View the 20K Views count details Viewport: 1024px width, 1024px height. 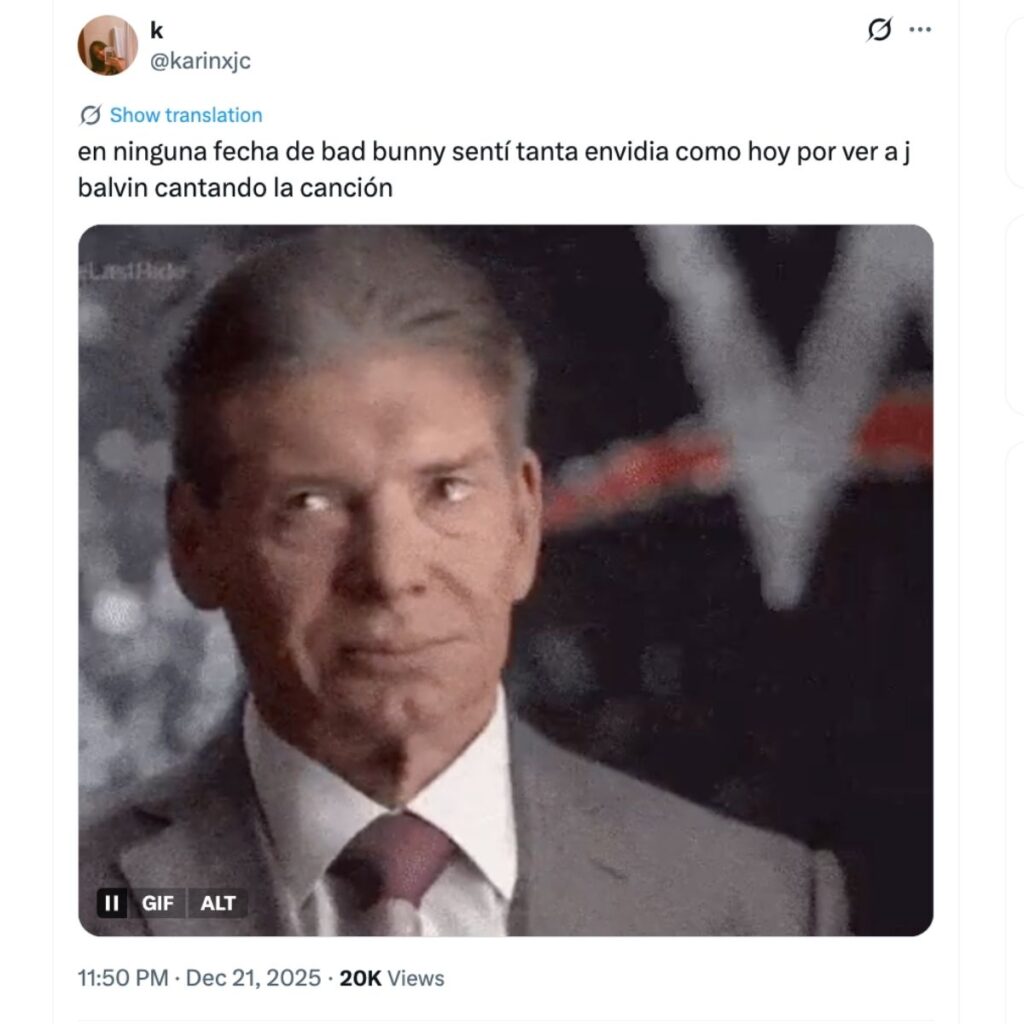pyautogui.click(x=392, y=978)
